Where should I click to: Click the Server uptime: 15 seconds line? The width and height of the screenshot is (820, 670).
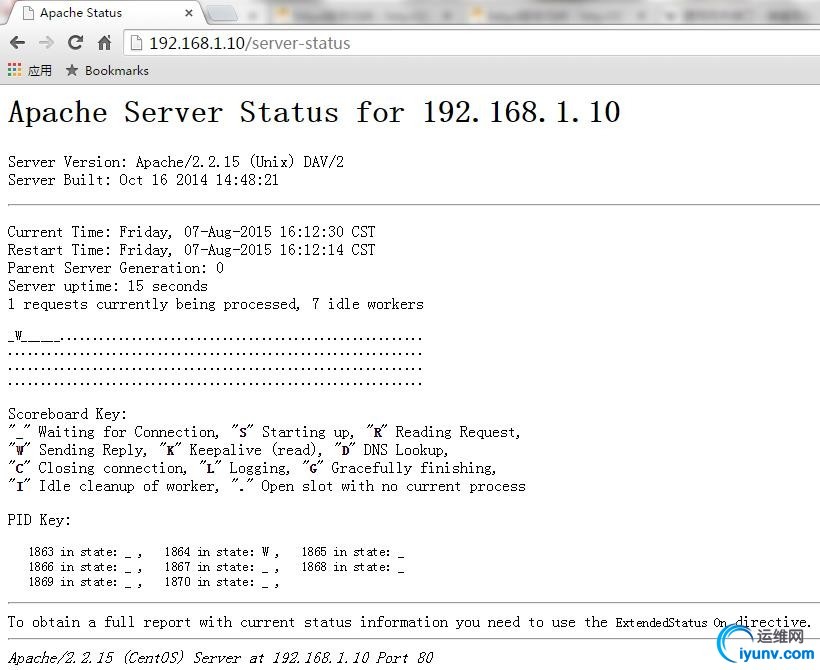pyautogui.click(x=108, y=286)
